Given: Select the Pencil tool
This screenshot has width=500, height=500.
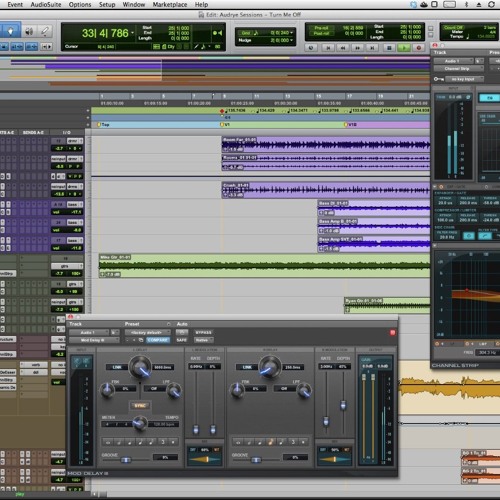Looking at the screenshot, I should (45, 31).
